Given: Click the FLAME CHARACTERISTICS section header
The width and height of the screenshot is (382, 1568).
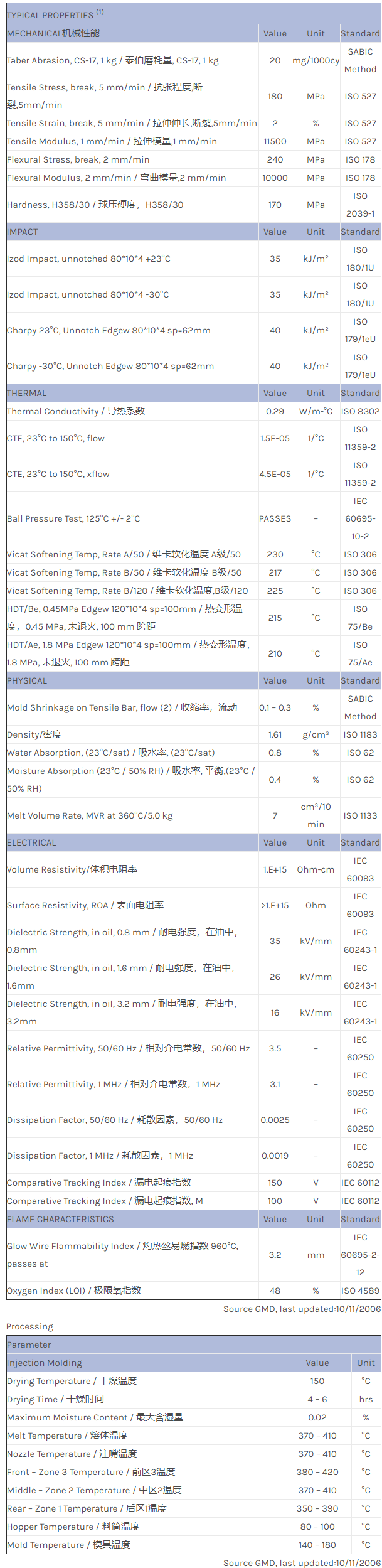Looking at the screenshot, I should click(x=61, y=1219).
